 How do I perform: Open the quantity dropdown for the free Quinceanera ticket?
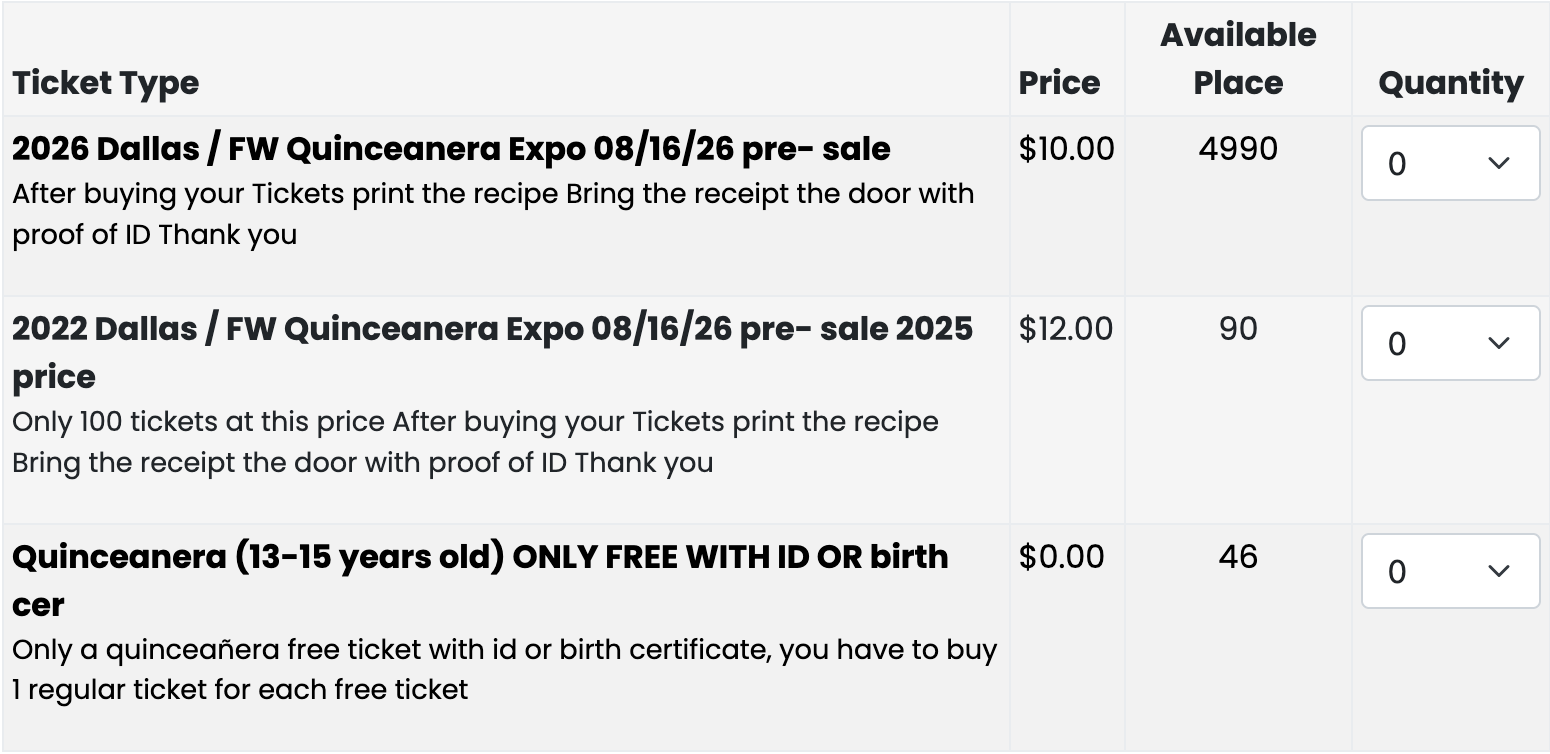pos(1449,571)
